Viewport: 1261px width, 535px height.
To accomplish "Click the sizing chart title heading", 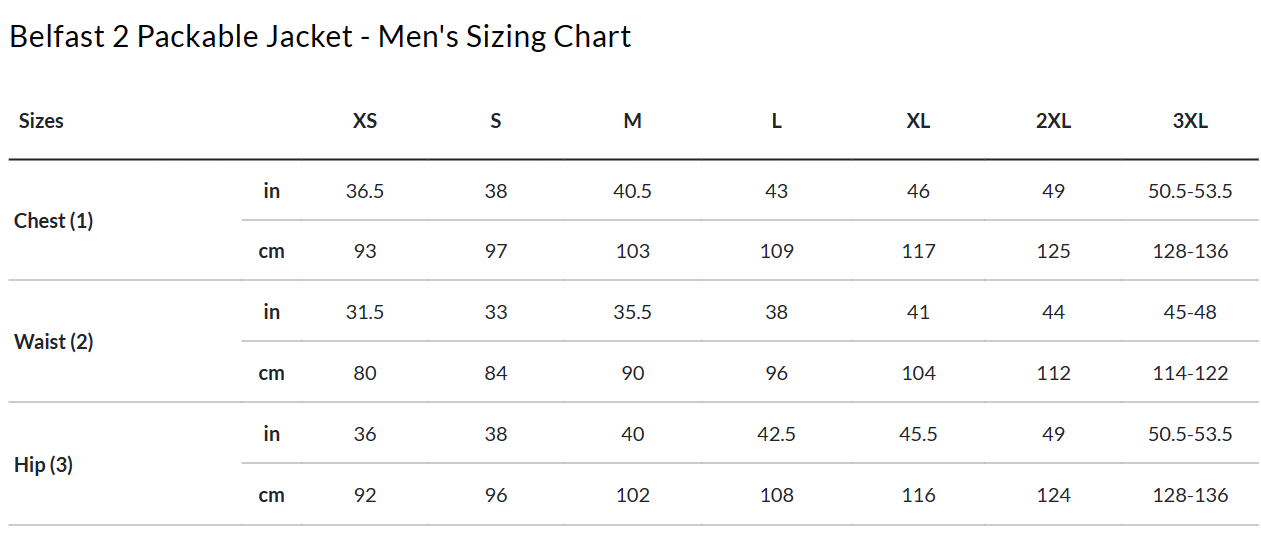I will (x=320, y=37).
